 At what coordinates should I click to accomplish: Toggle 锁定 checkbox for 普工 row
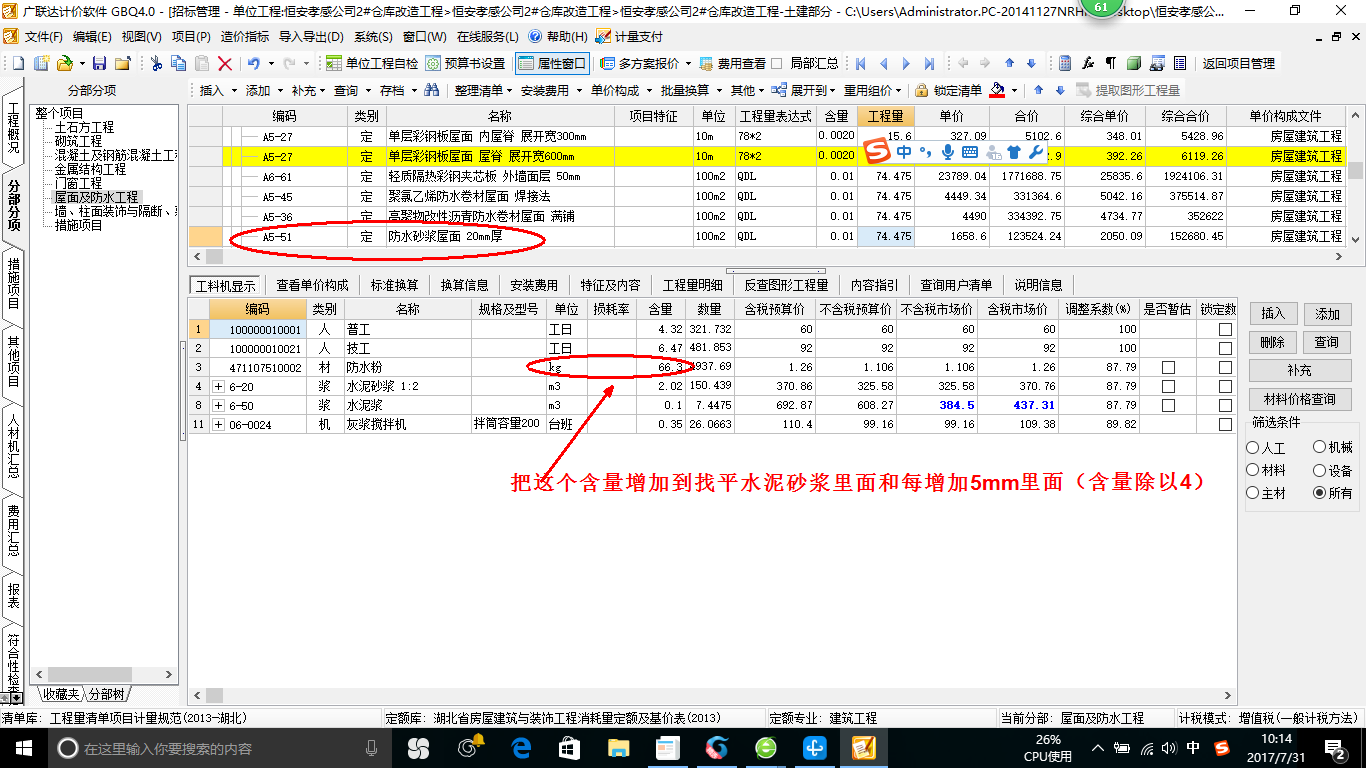(1225, 329)
